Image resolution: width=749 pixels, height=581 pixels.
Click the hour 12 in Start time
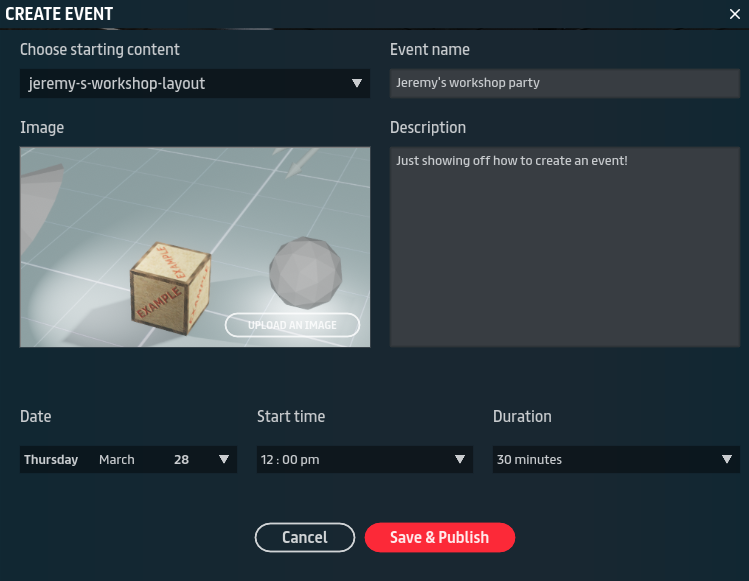(267, 460)
